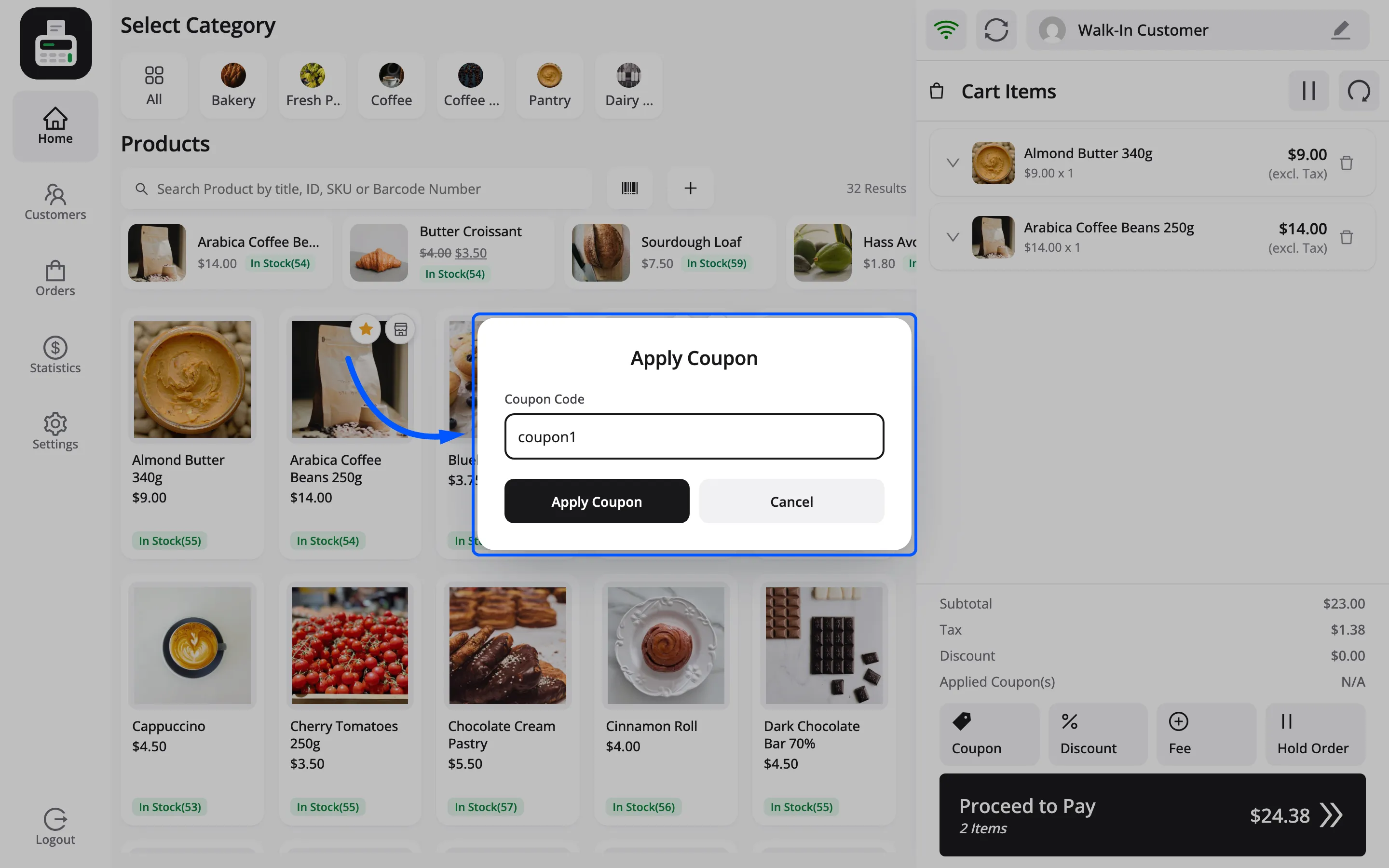Click the reset cart icon
The height and width of the screenshot is (868, 1389).
tap(1359, 91)
